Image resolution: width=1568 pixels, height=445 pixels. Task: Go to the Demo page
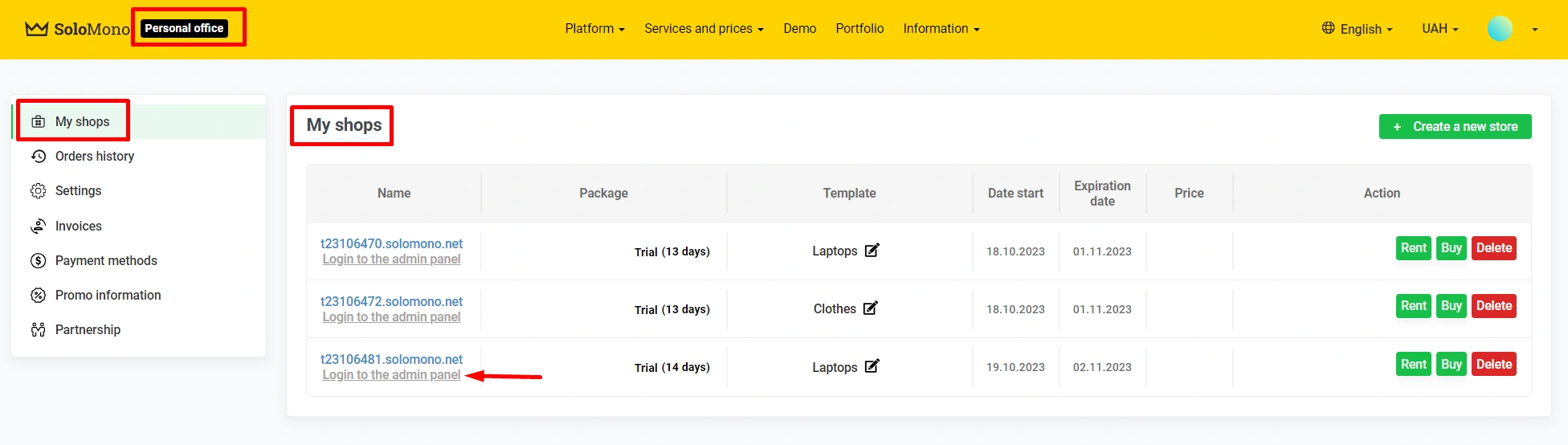pyautogui.click(x=799, y=29)
